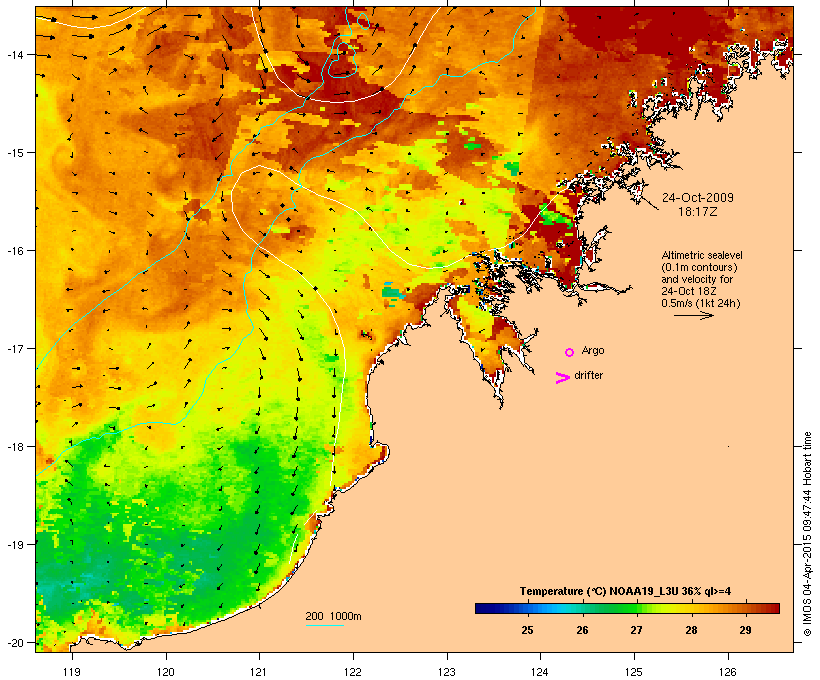The height and width of the screenshot is (680, 820).
Task: Click the '24-Oct 18Z' caption line
Action: (x=689, y=291)
